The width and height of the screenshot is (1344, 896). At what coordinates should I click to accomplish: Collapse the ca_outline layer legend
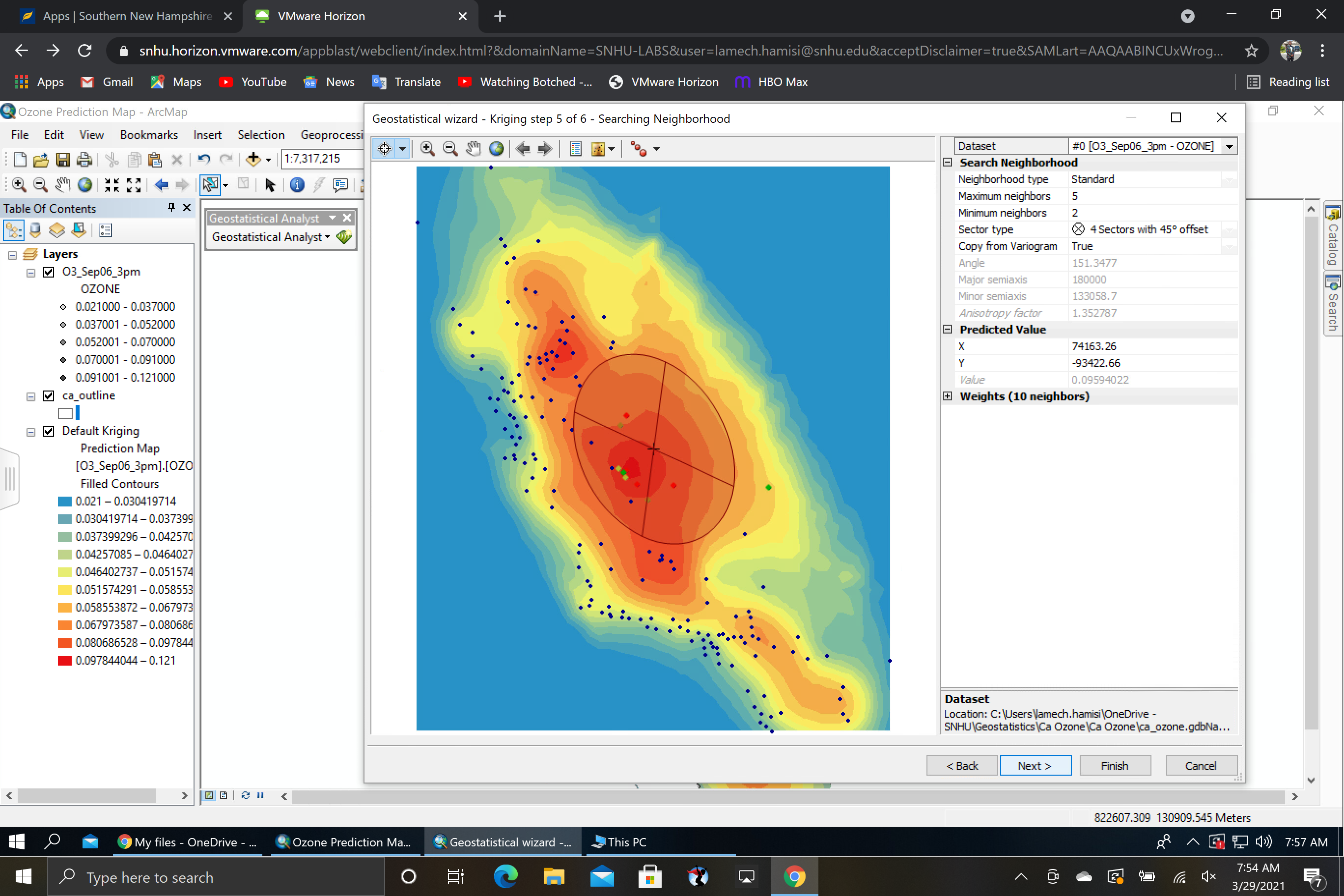tap(31, 396)
